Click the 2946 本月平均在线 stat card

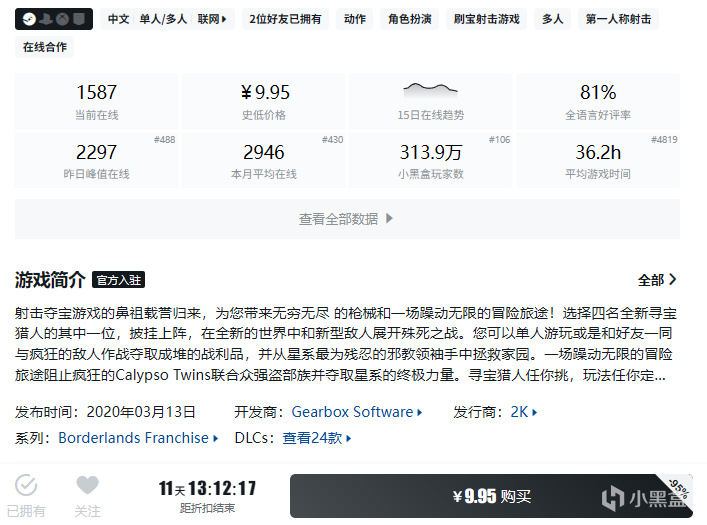point(264,160)
